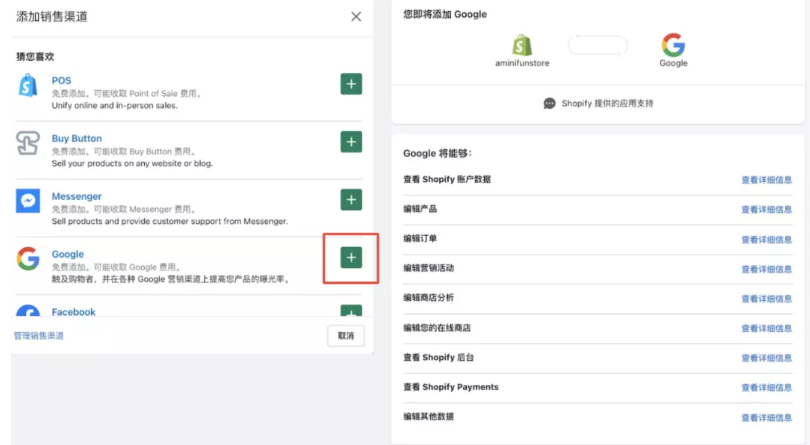The width and height of the screenshot is (810, 445).
Task: Click the Buy Button icon
Action: tap(28, 143)
